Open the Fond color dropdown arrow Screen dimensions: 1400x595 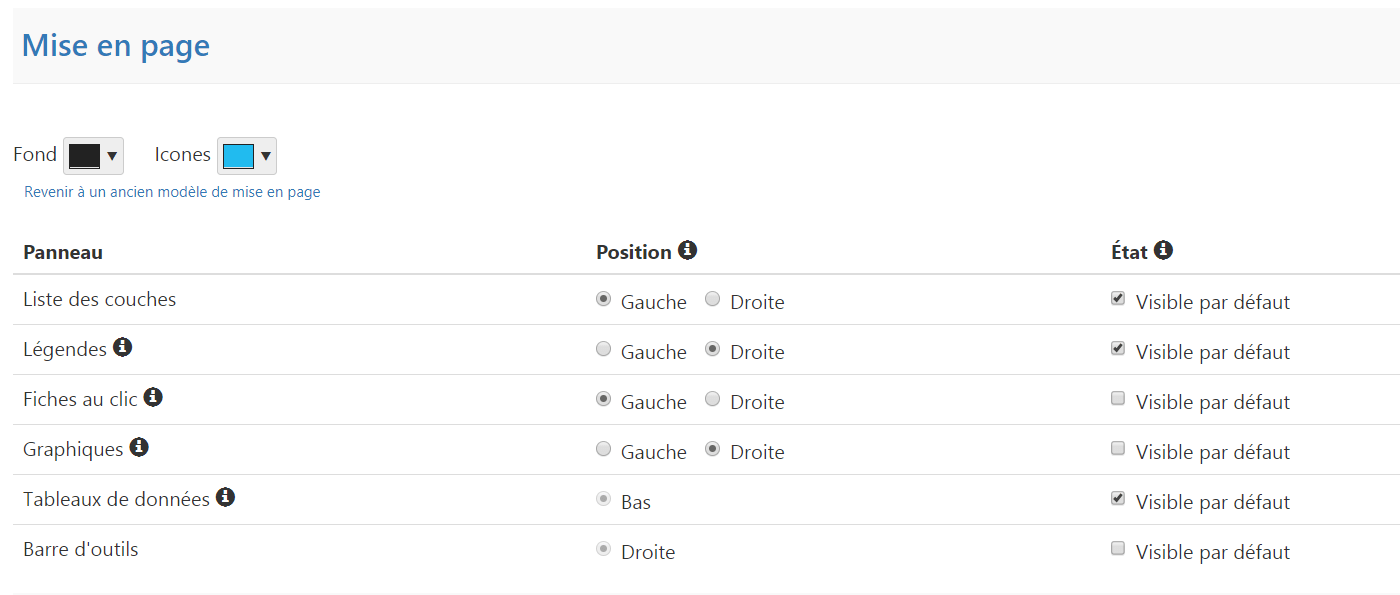pos(112,156)
